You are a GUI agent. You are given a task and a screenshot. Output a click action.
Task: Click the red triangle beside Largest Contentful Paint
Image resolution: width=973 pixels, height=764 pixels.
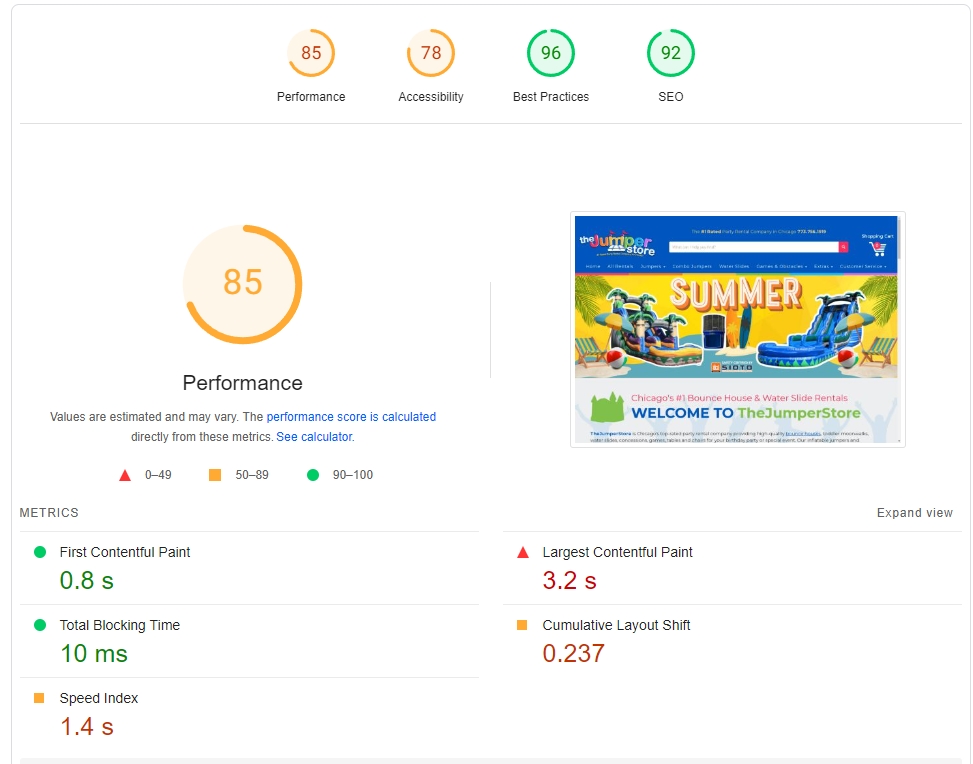point(522,552)
